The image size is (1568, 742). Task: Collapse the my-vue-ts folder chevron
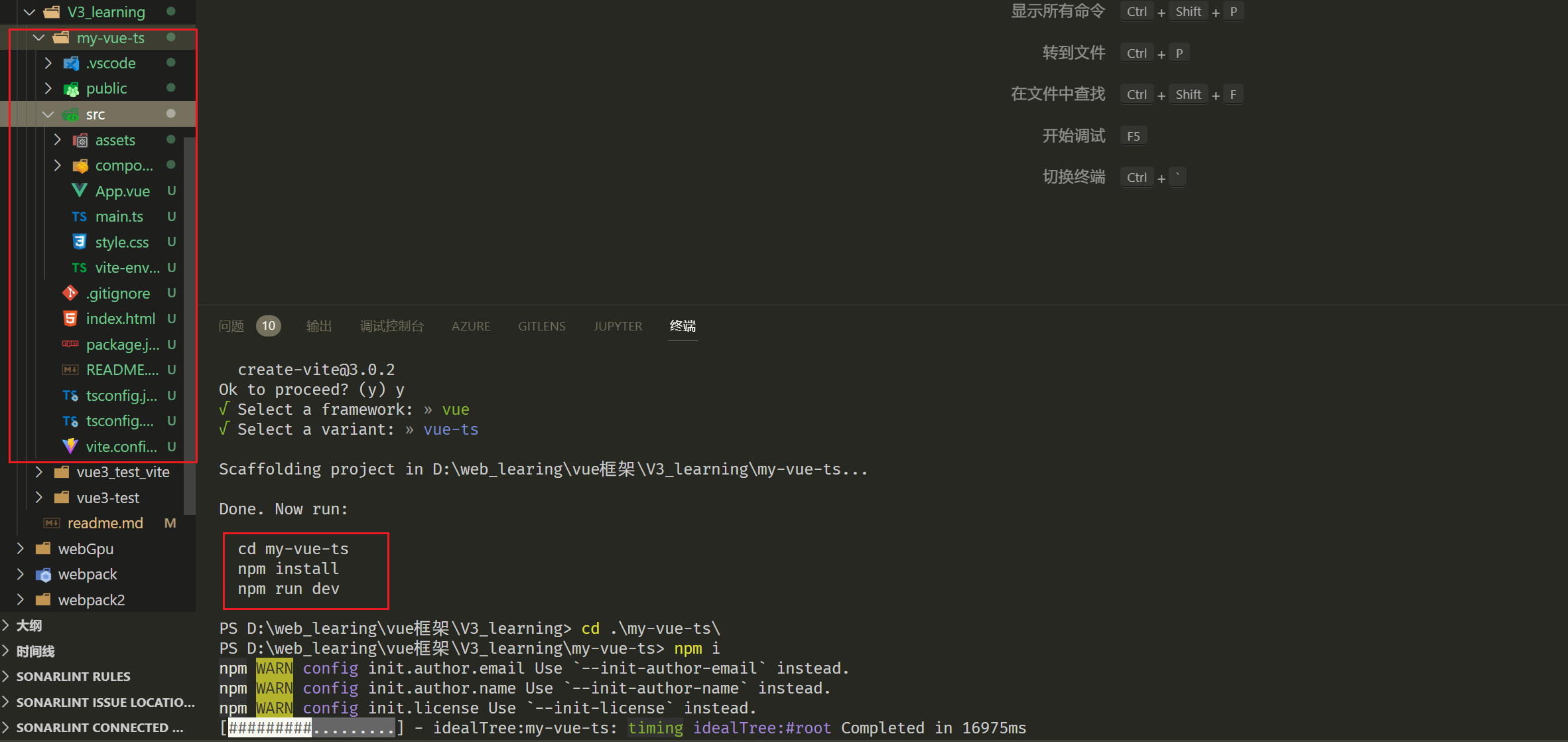pos(38,38)
